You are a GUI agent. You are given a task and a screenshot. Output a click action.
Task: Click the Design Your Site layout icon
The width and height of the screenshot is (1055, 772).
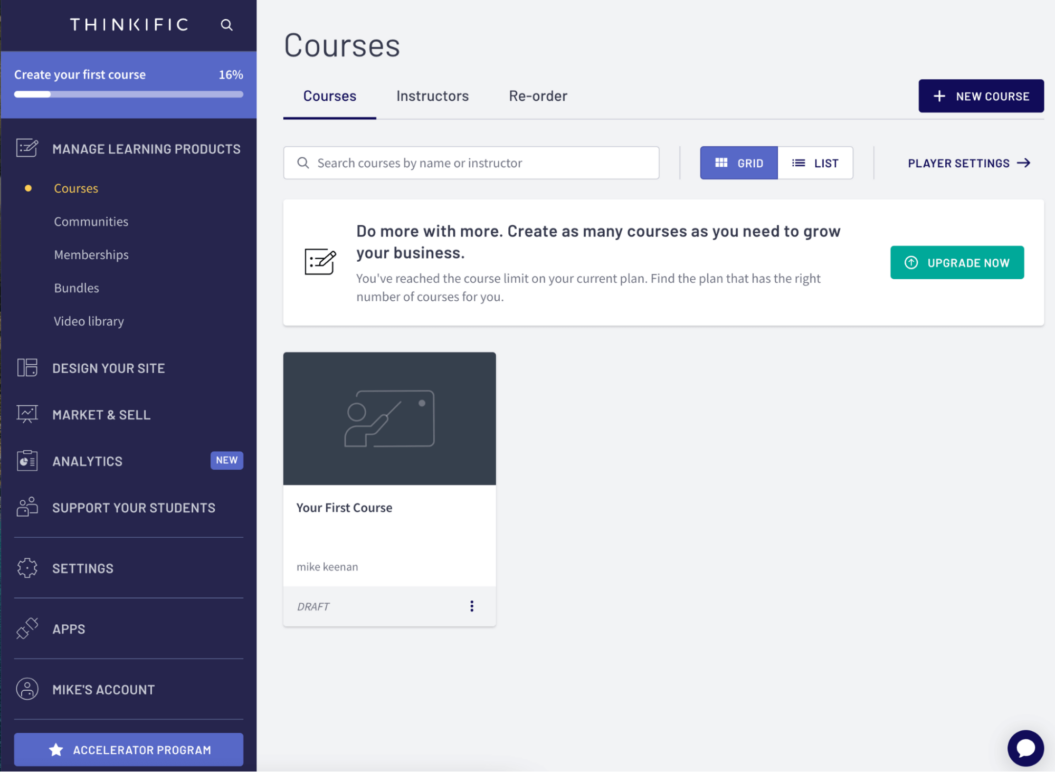click(x=27, y=367)
